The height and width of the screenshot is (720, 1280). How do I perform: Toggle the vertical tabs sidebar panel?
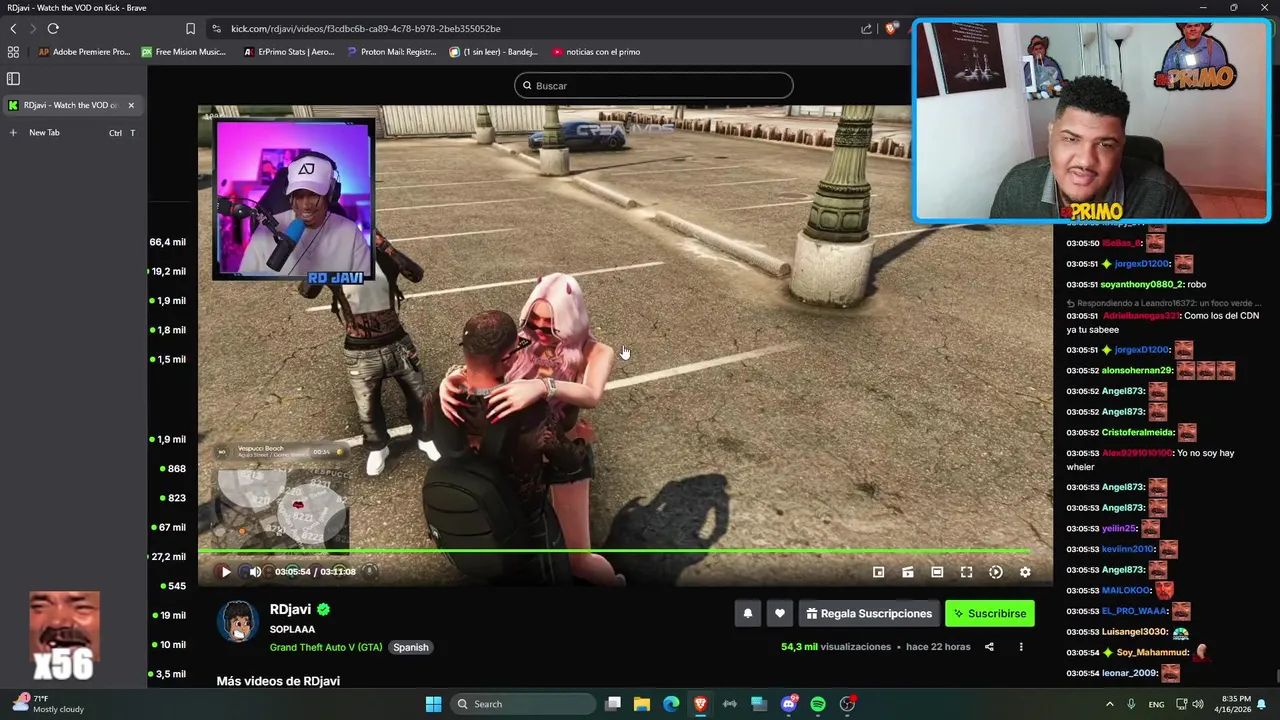13,78
